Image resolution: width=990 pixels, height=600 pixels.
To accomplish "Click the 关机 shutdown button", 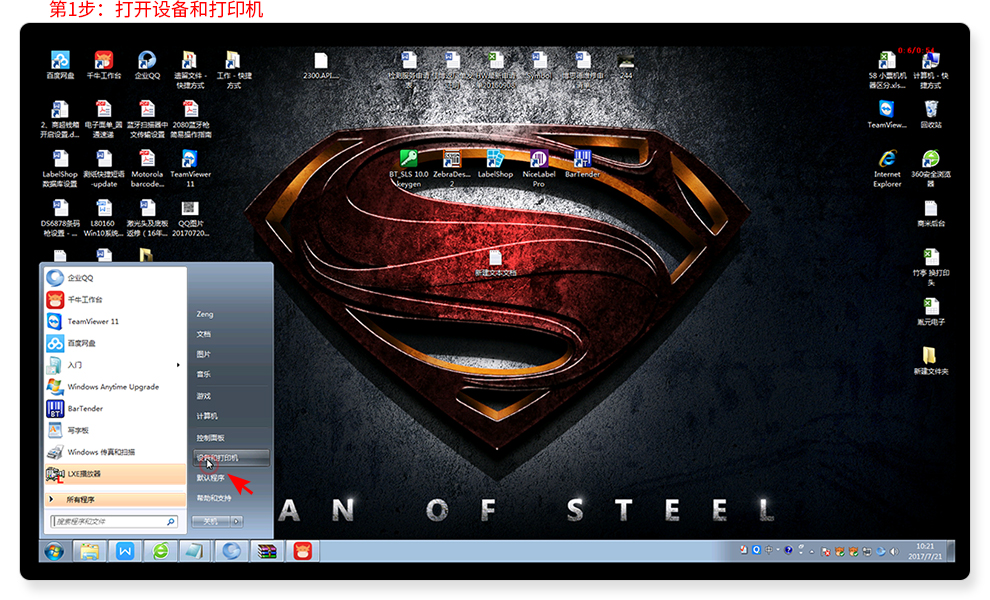I will 211,522.
